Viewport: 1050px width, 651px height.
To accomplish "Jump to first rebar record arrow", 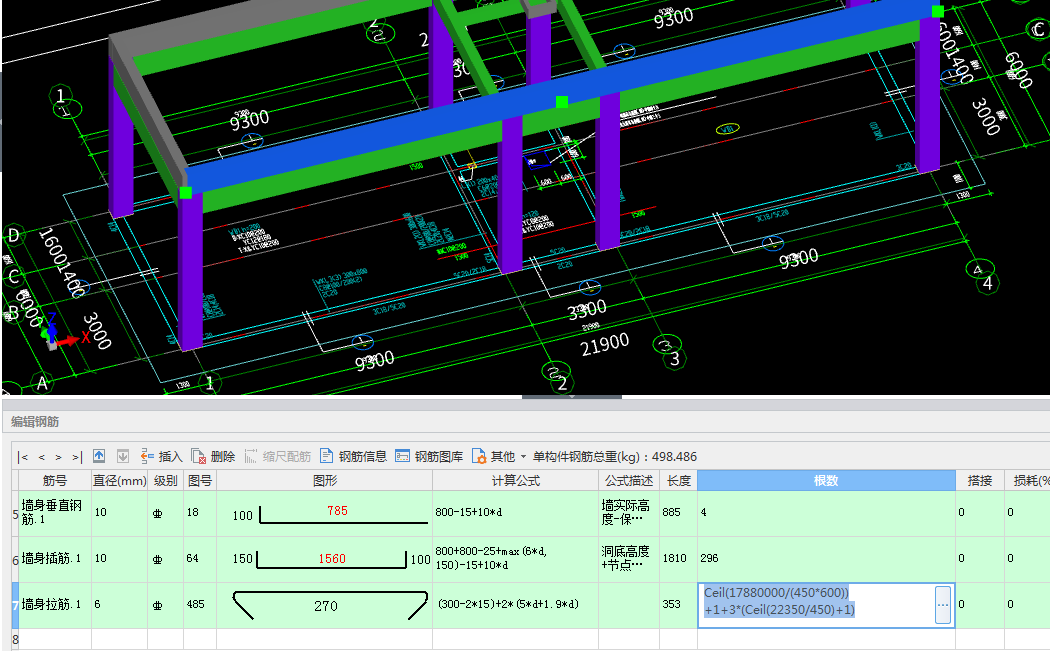I will (24, 457).
